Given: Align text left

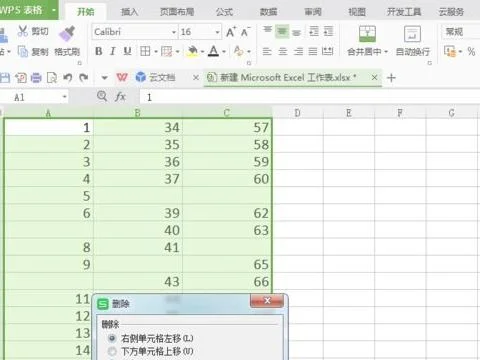Looking at the screenshot, I should coord(267,51).
